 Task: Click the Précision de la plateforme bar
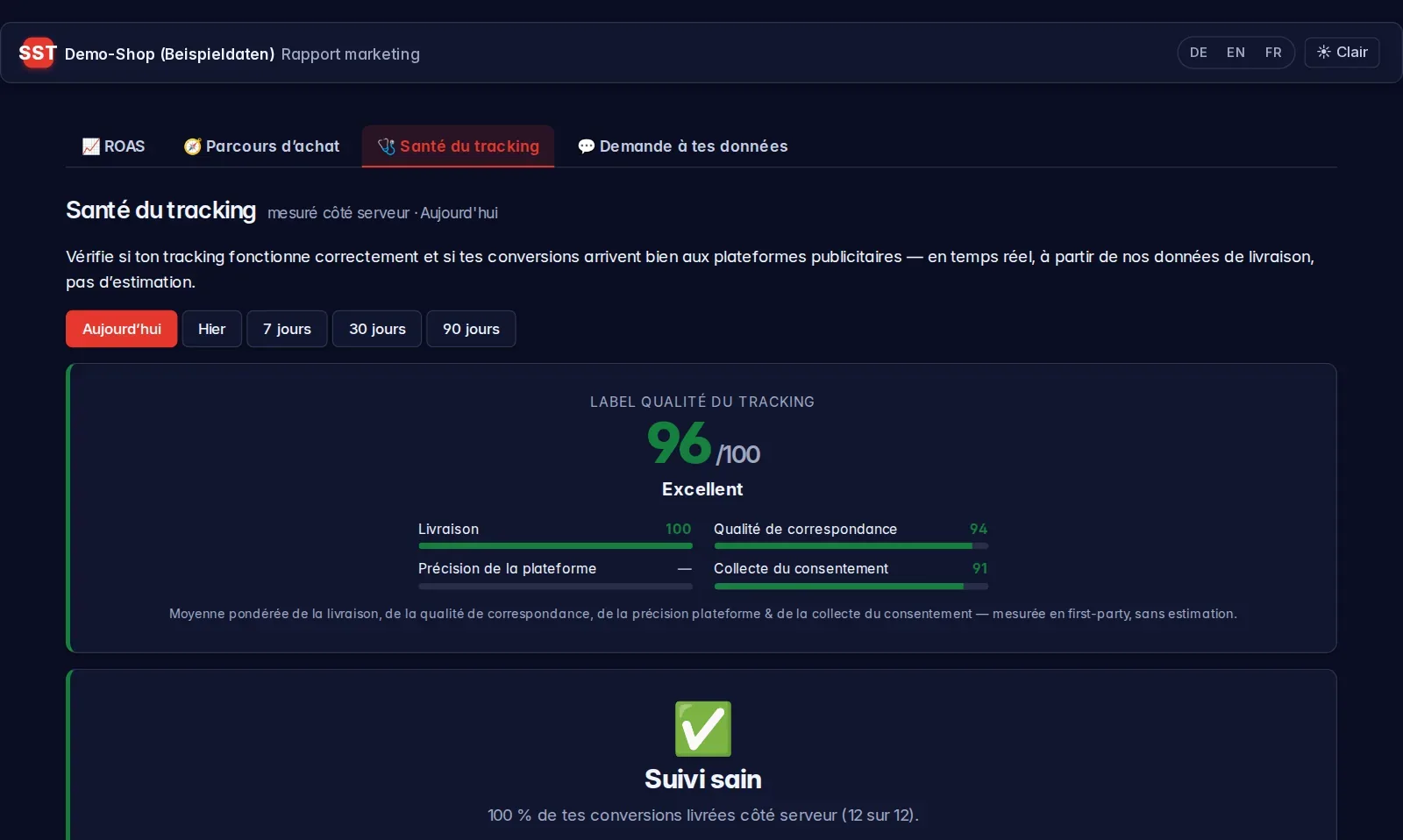tap(555, 586)
